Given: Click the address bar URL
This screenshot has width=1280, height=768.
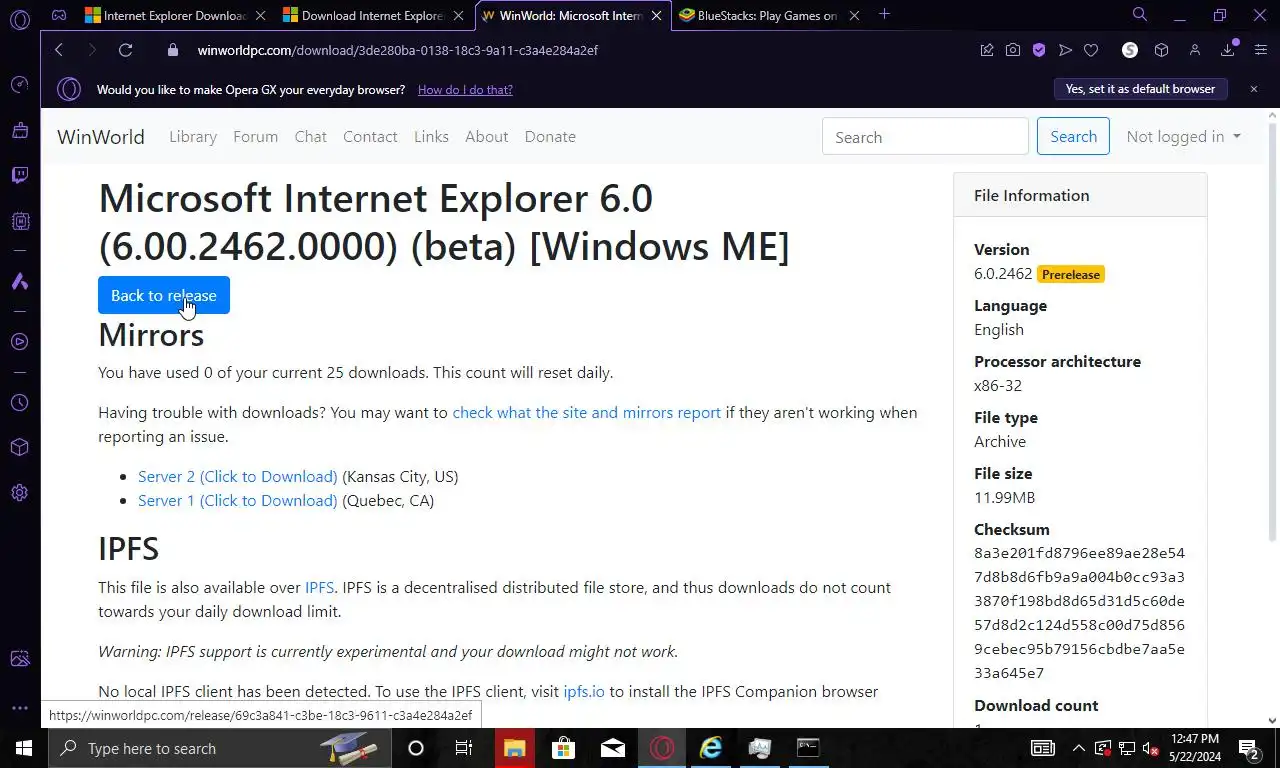Looking at the screenshot, I should [398, 50].
